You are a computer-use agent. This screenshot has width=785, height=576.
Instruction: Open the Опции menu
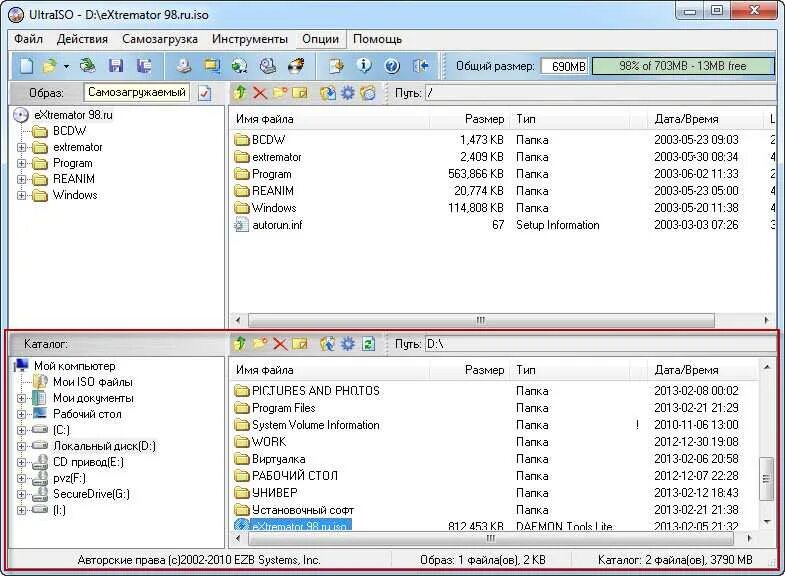320,39
